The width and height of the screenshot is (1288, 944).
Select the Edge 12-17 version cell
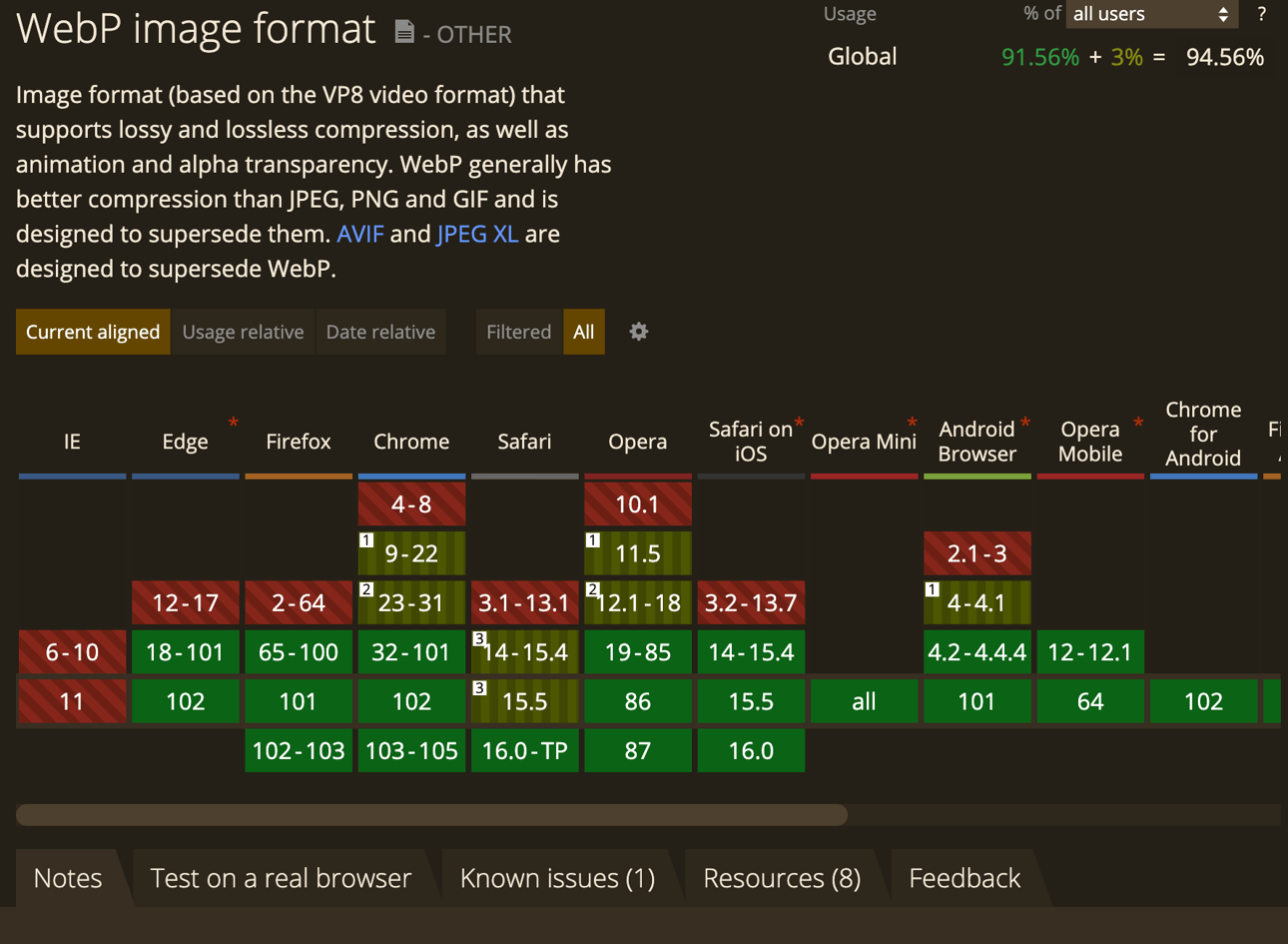(x=186, y=602)
